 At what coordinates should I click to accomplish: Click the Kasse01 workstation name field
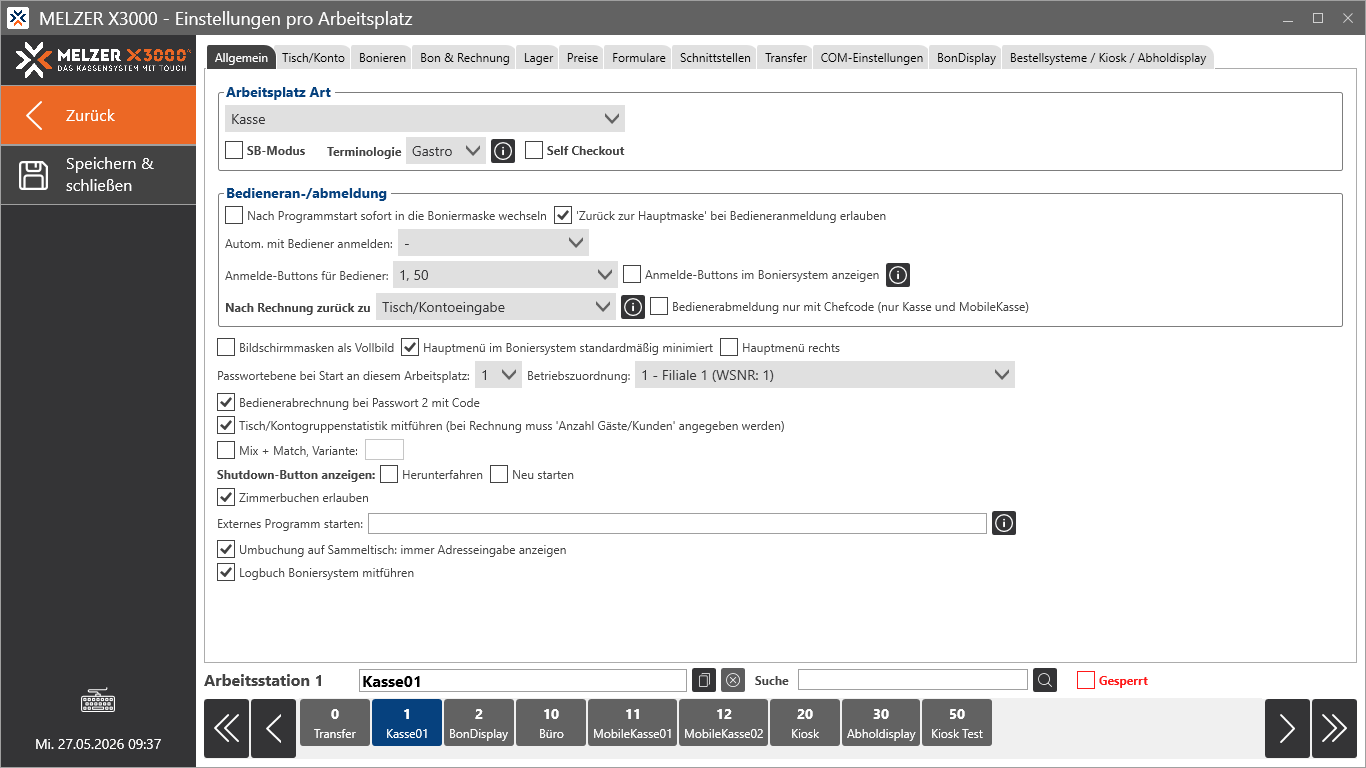(523, 681)
